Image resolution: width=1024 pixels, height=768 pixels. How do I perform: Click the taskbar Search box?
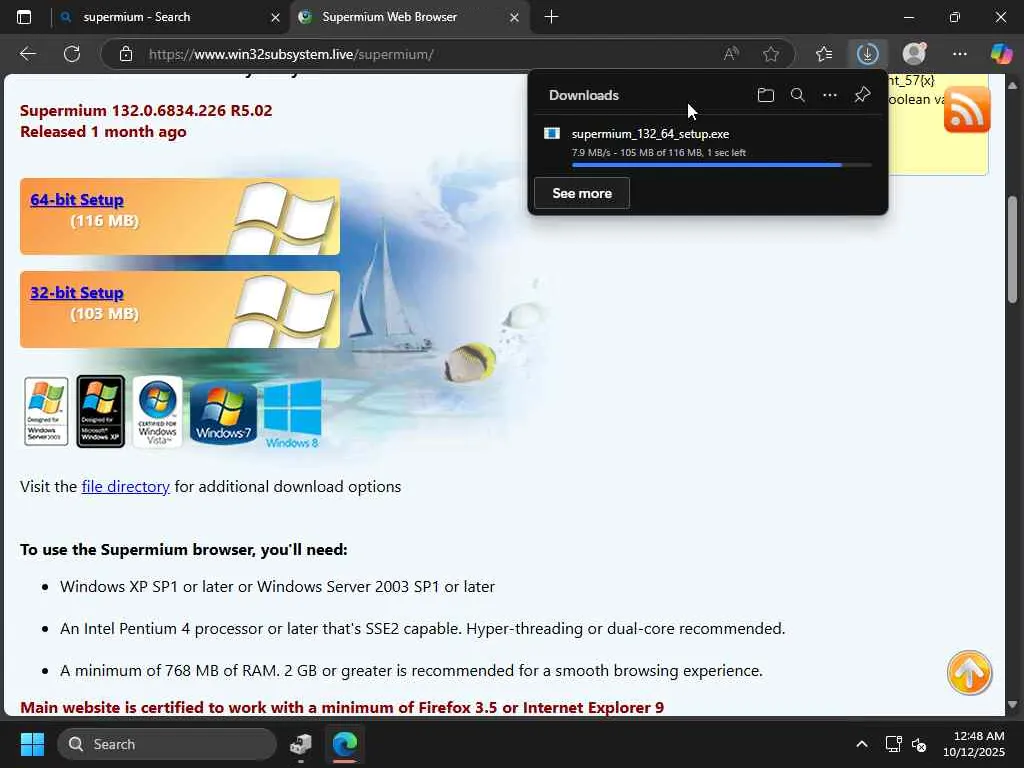tap(167, 744)
